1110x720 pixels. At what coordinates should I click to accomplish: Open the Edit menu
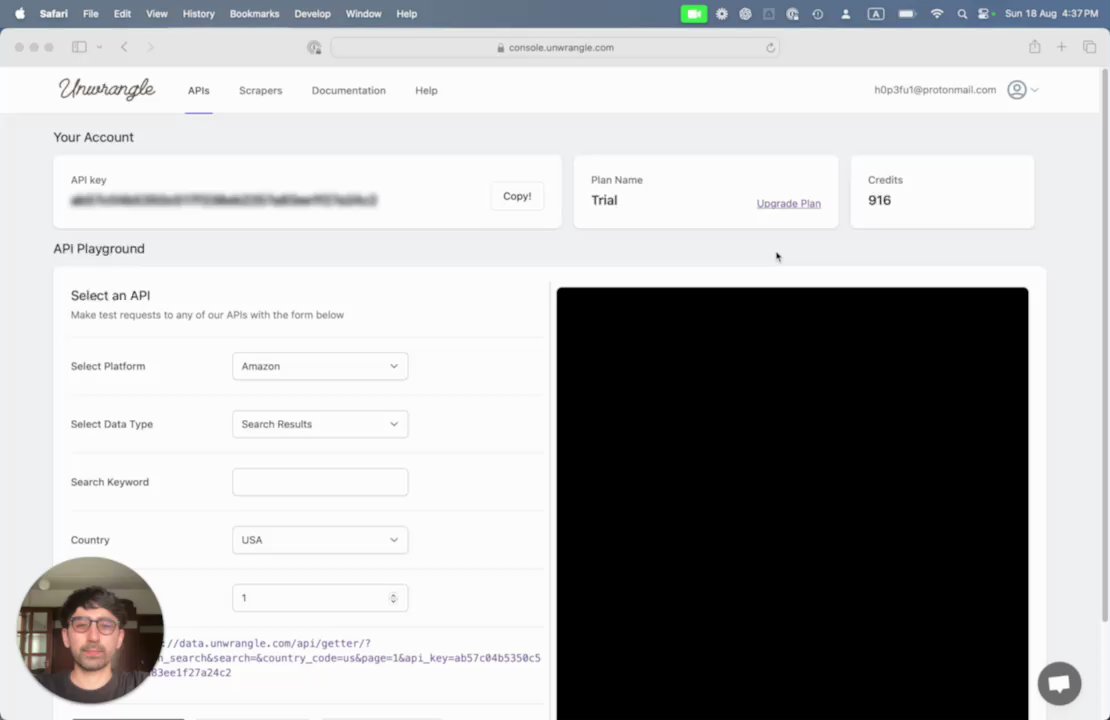[x=122, y=13]
